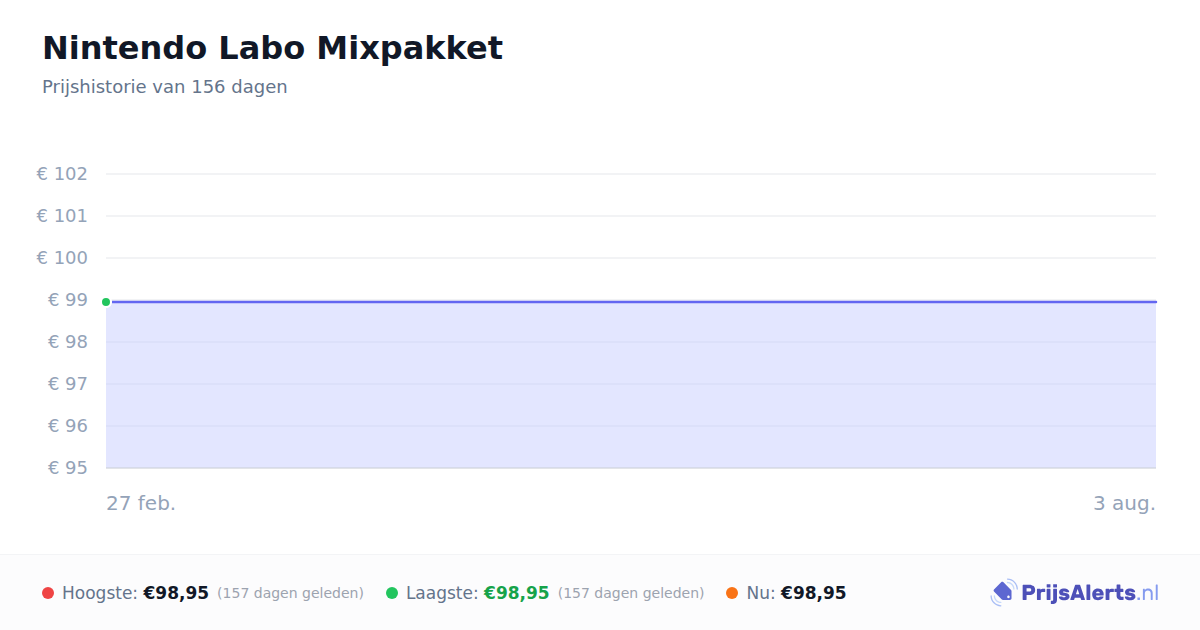Viewport: 1200px width, 630px height.
Task: Click the Nu €98,95 current price
Action: pyautogui.click(x=813, y=593)
